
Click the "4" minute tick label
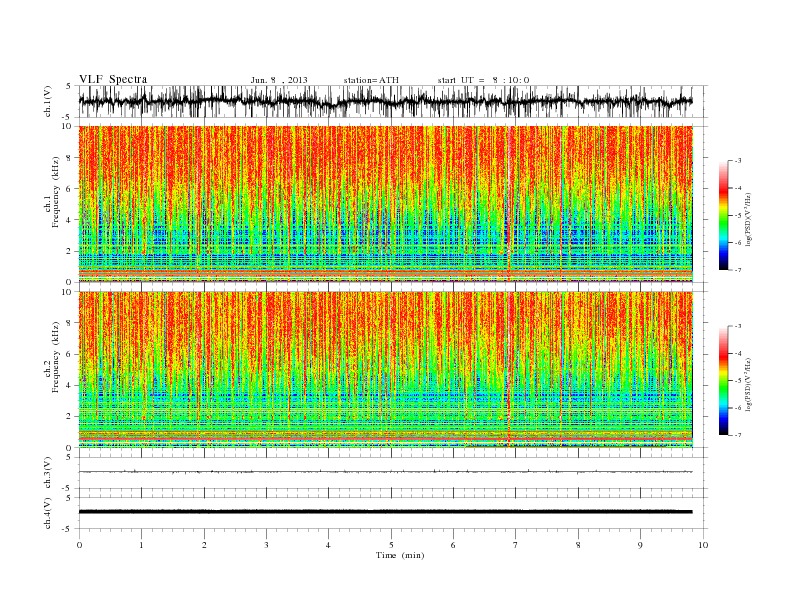328,545
